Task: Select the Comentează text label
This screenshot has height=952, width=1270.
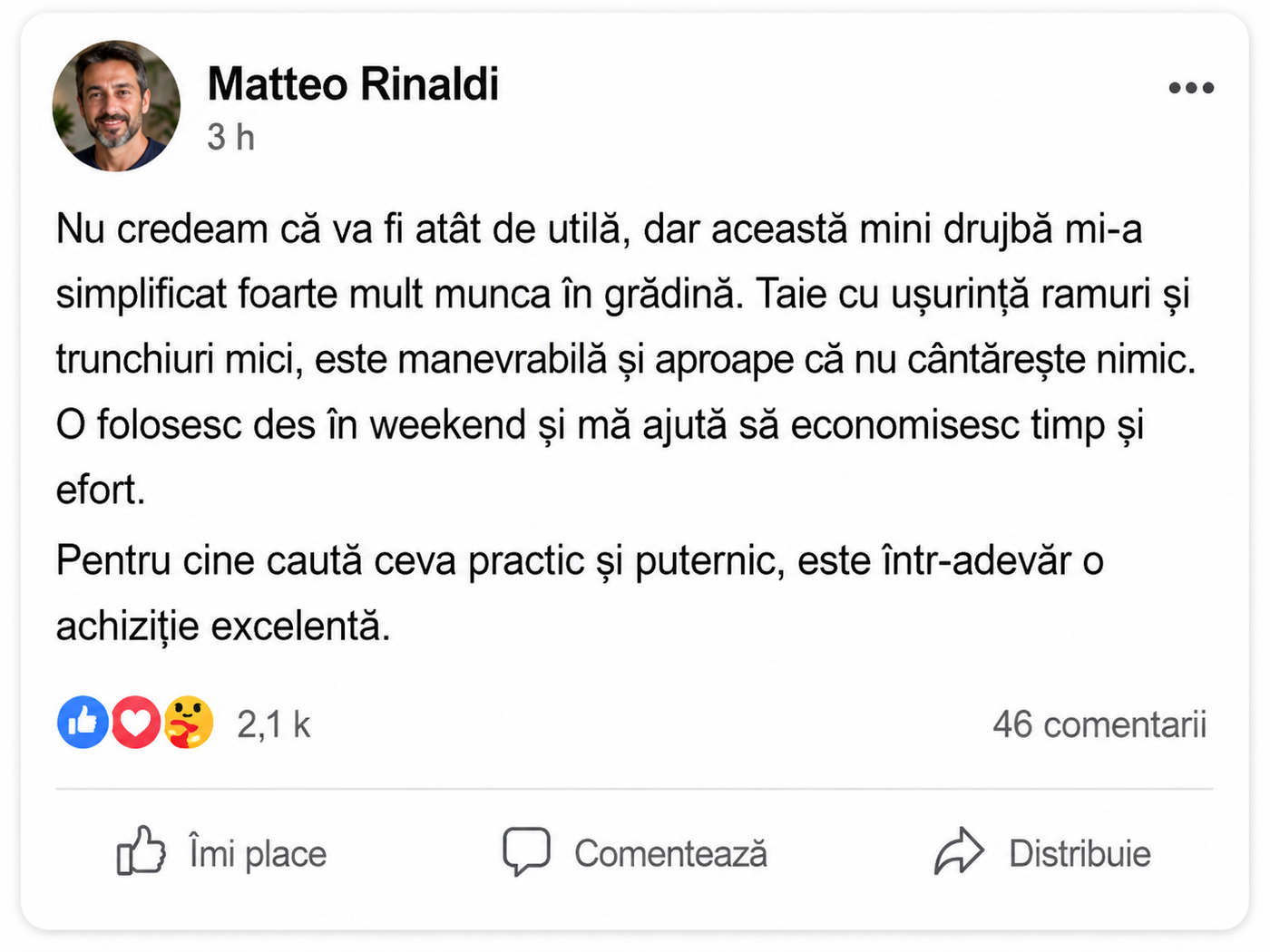Action: (670, 853)
